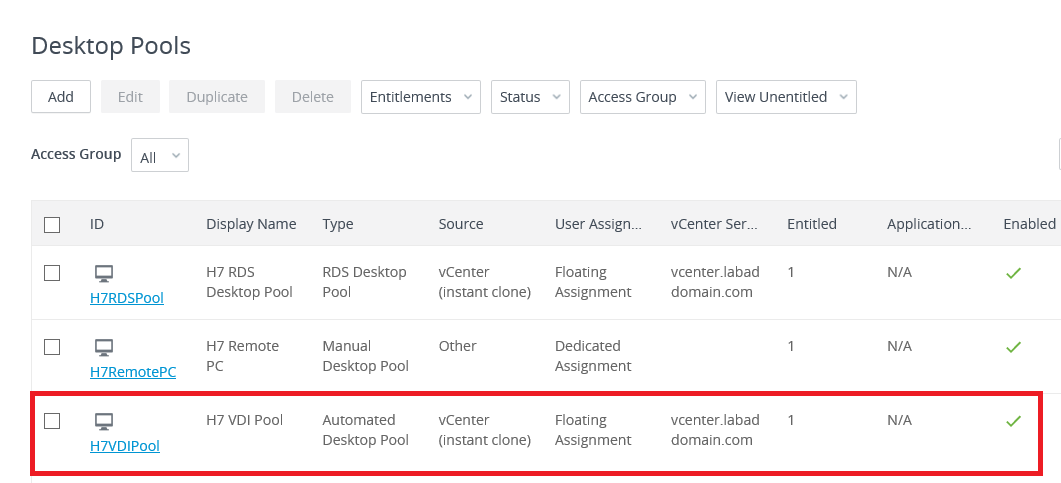The image size is (1061, 483).
Task: Sort by the Display Name column header
Action: click(251, 224)
